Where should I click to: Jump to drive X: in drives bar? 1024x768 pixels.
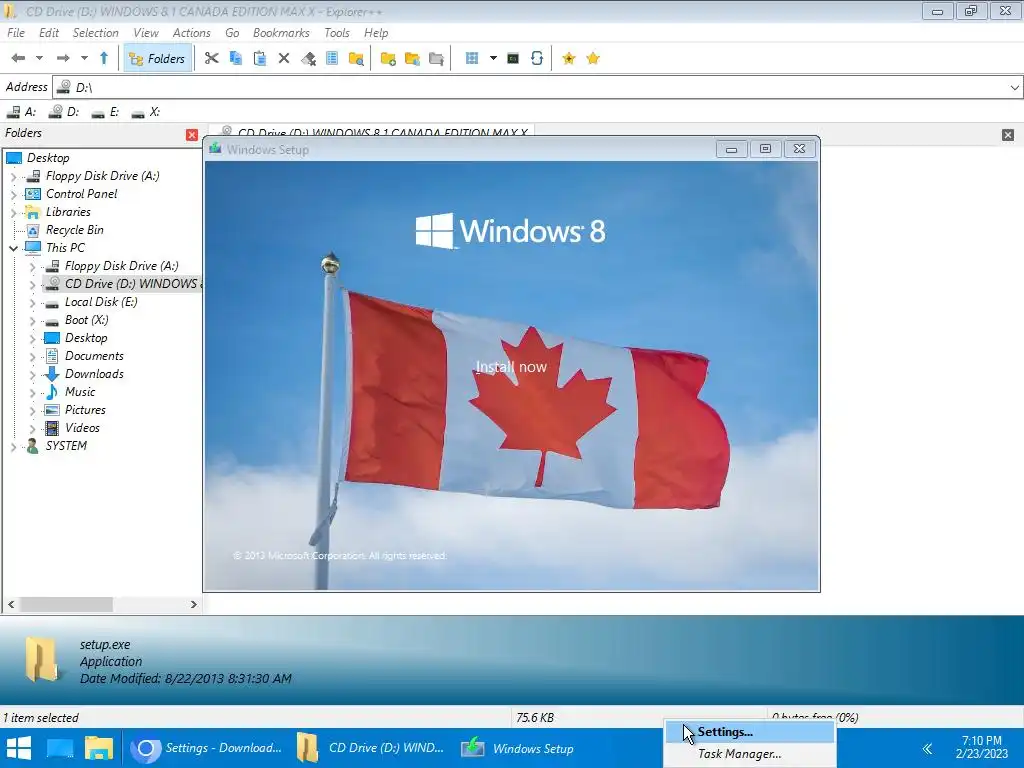coord(146,112)
